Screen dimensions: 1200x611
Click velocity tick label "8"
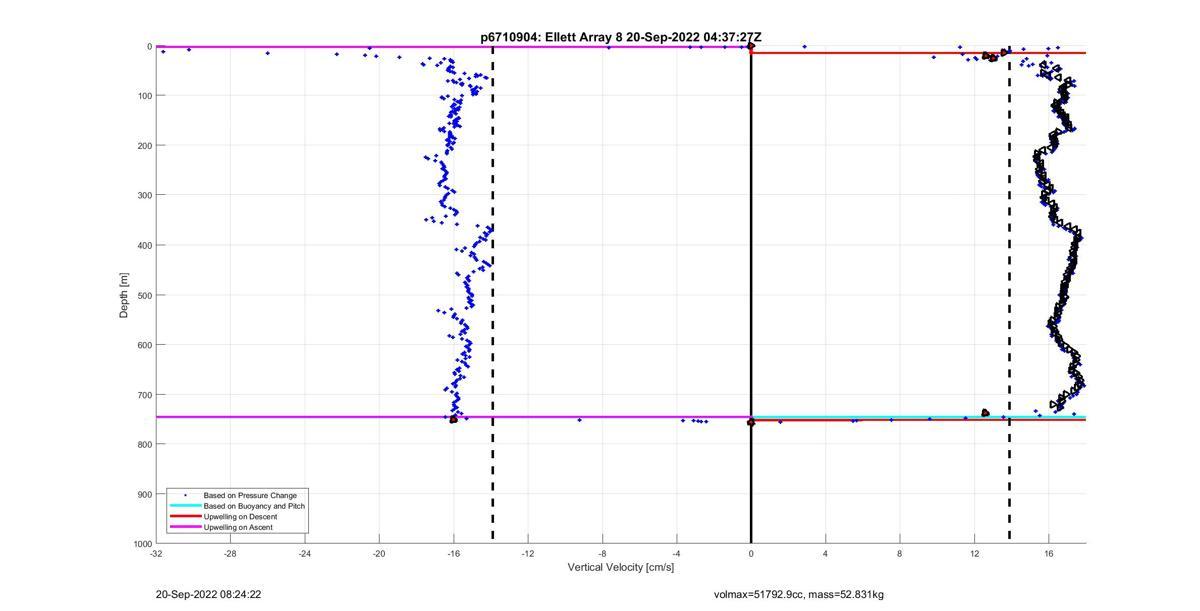pyautogui.click(x=899, y=553)
